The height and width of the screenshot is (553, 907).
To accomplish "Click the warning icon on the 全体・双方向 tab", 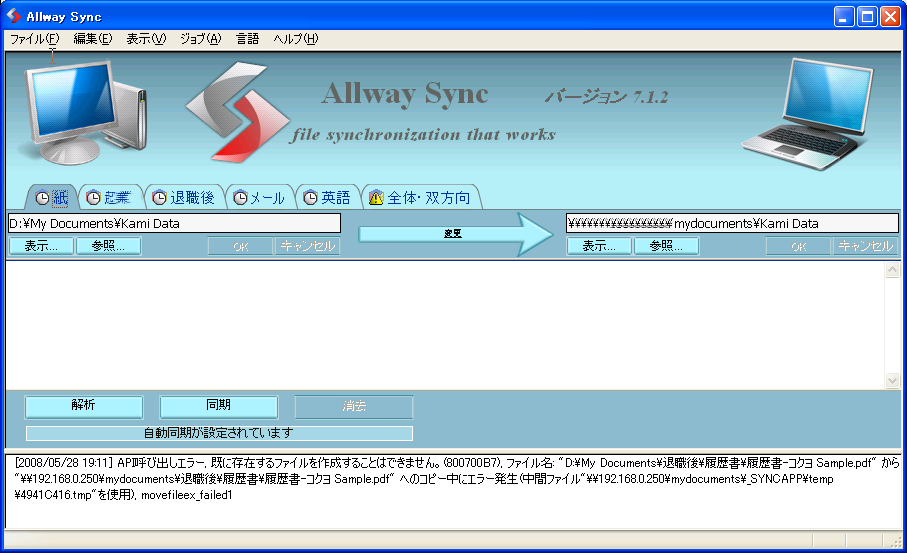I will pos(376,198).
